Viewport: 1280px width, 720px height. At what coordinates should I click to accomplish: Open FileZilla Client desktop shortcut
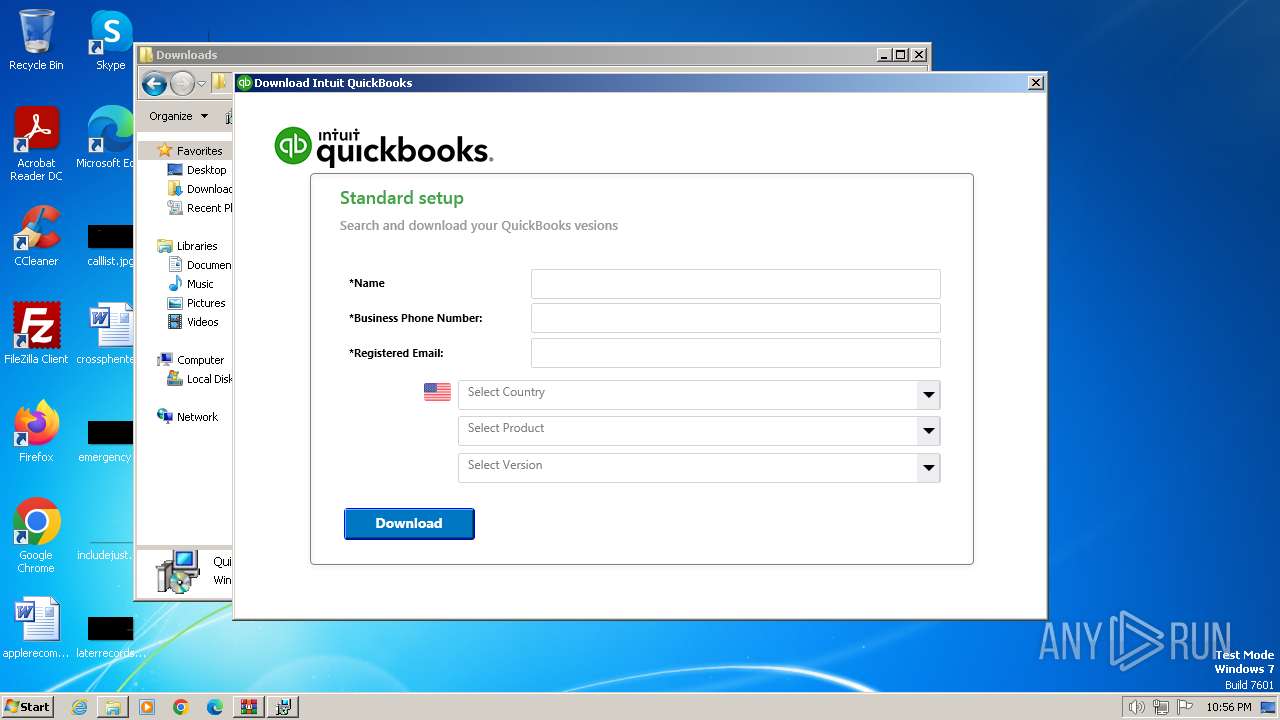[x=36, y=333]
